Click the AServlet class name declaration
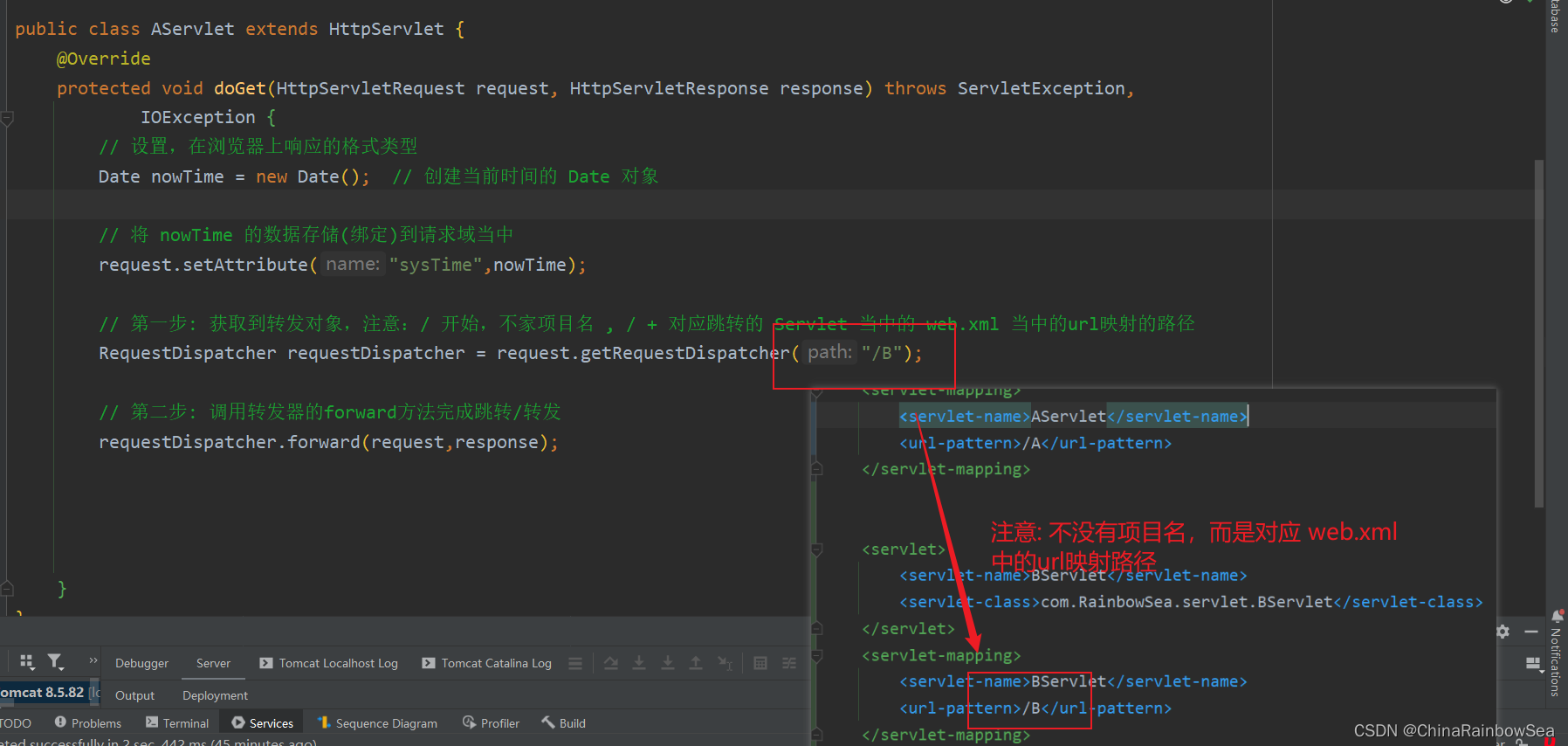 tap(193, 29)
